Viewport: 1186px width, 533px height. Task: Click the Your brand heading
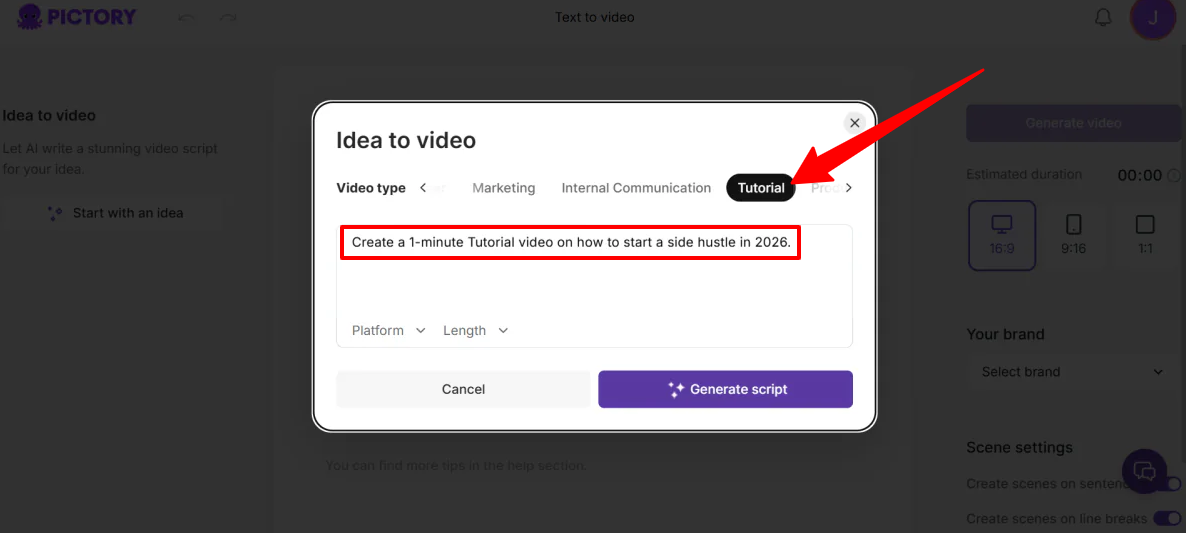1005,334
